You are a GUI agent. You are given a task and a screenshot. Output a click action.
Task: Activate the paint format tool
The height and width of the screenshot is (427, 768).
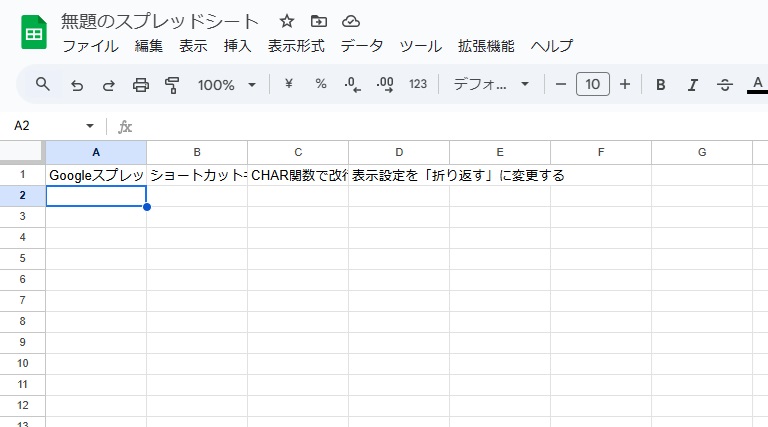click(172, 85)
